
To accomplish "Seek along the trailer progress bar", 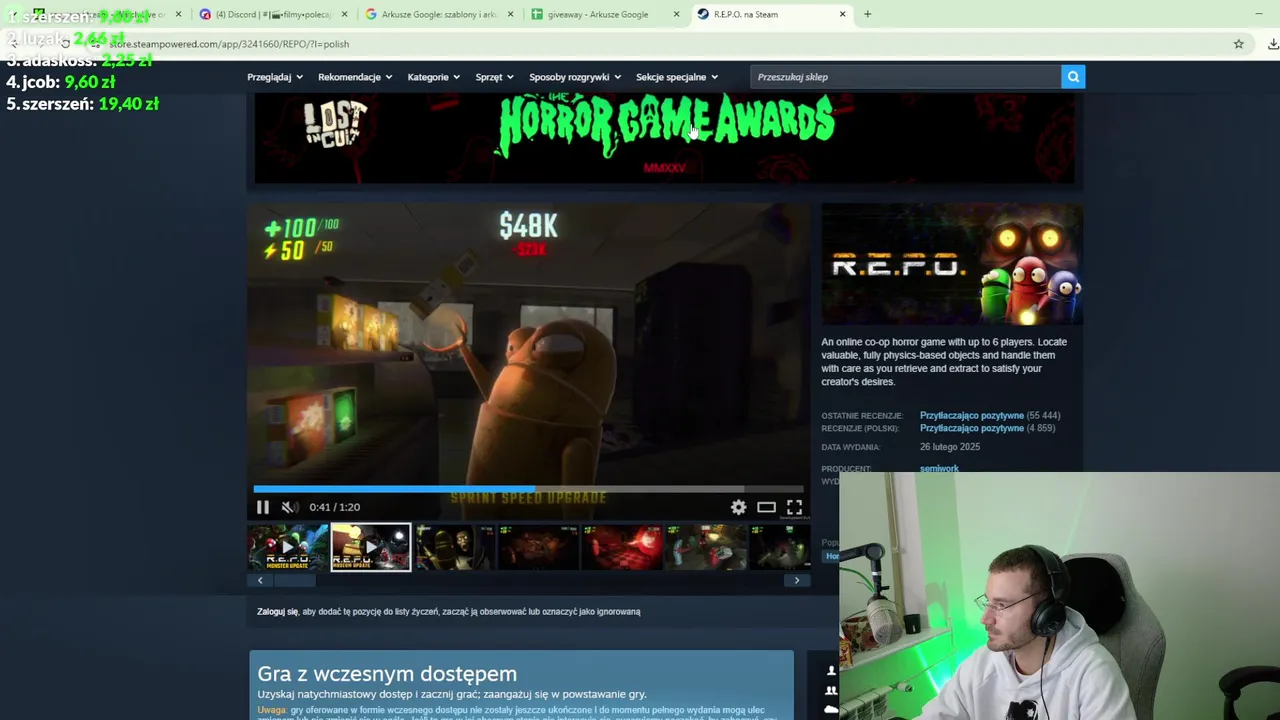I will click(528, 489).
